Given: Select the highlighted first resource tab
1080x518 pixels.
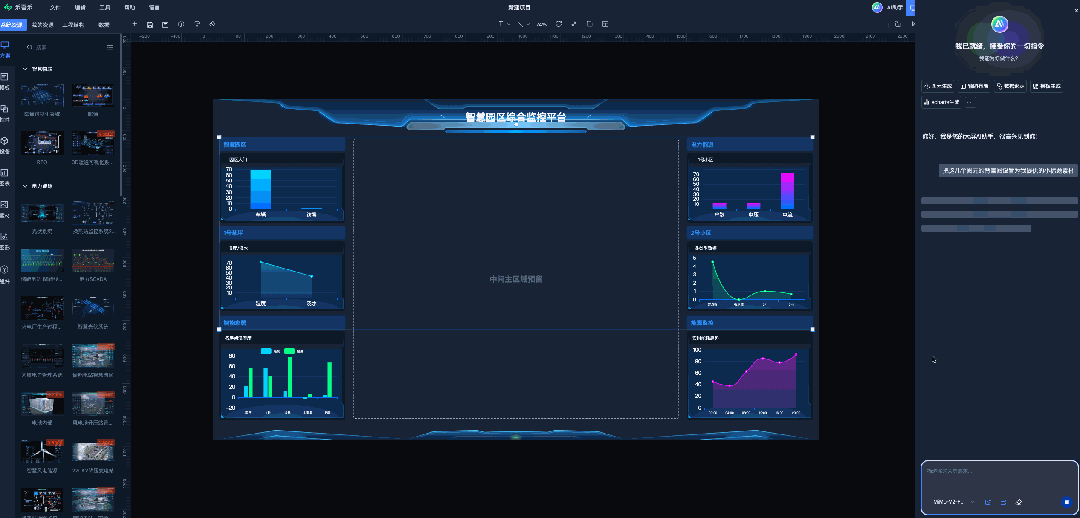Looking at the screenshot, I should click(x=13, y=24).
